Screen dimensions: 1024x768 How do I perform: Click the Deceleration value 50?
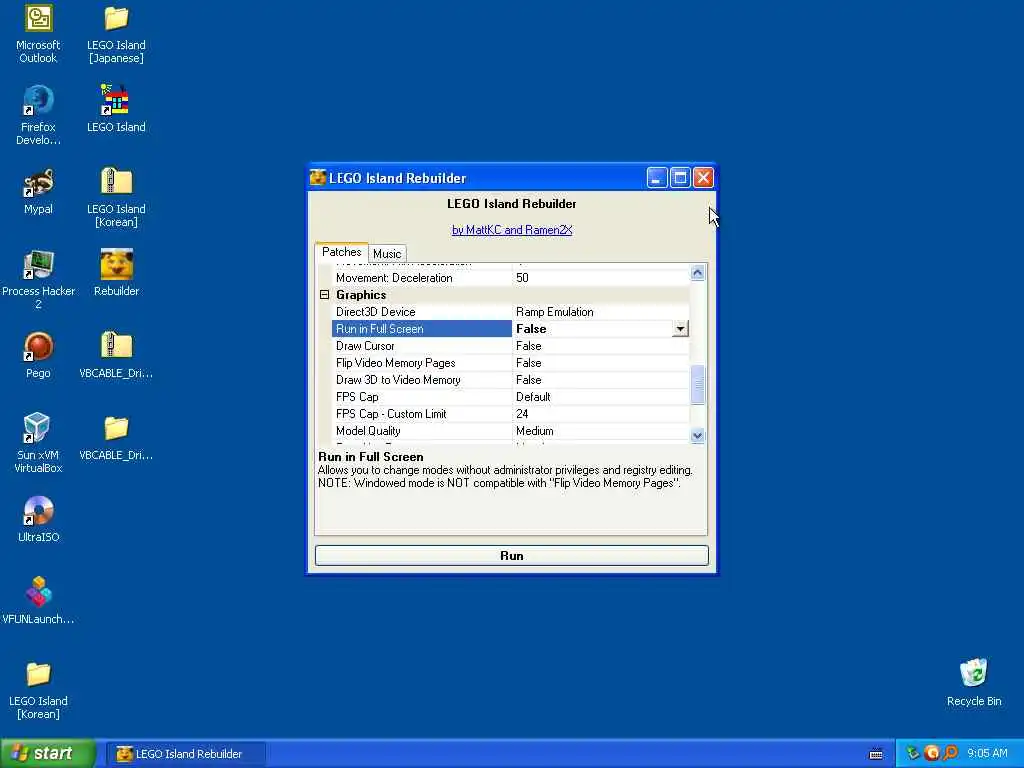point(522,278)
